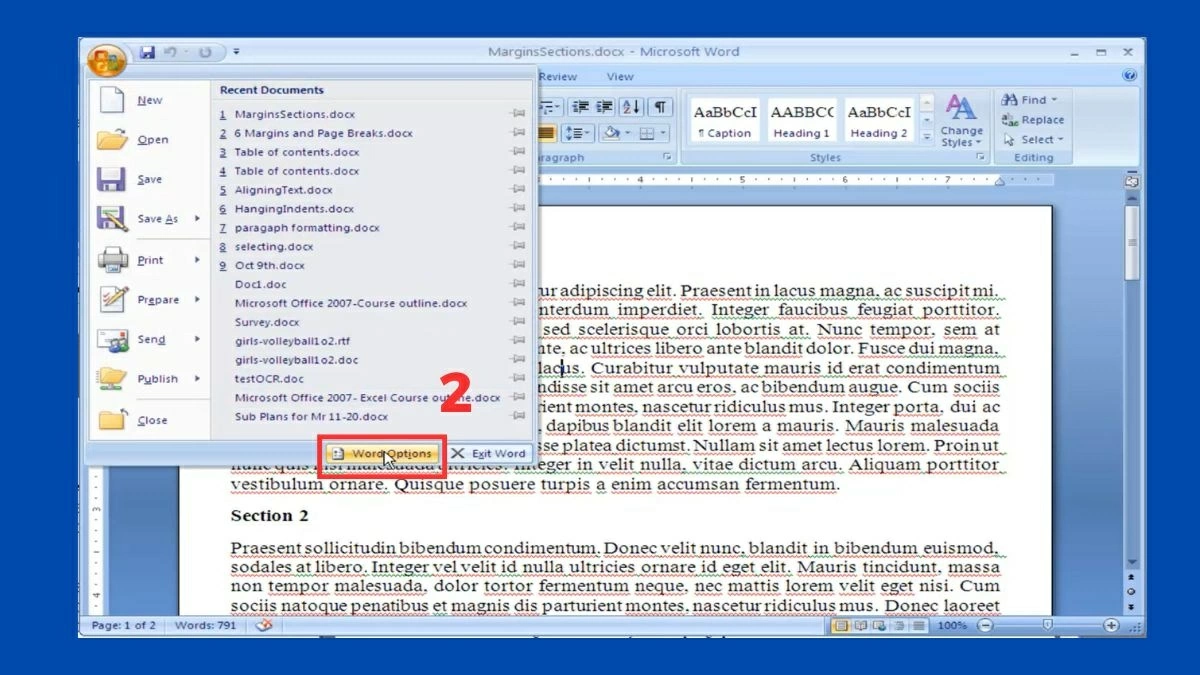
Task: Click the Exit Word button
Action: [x=488, y=453]
